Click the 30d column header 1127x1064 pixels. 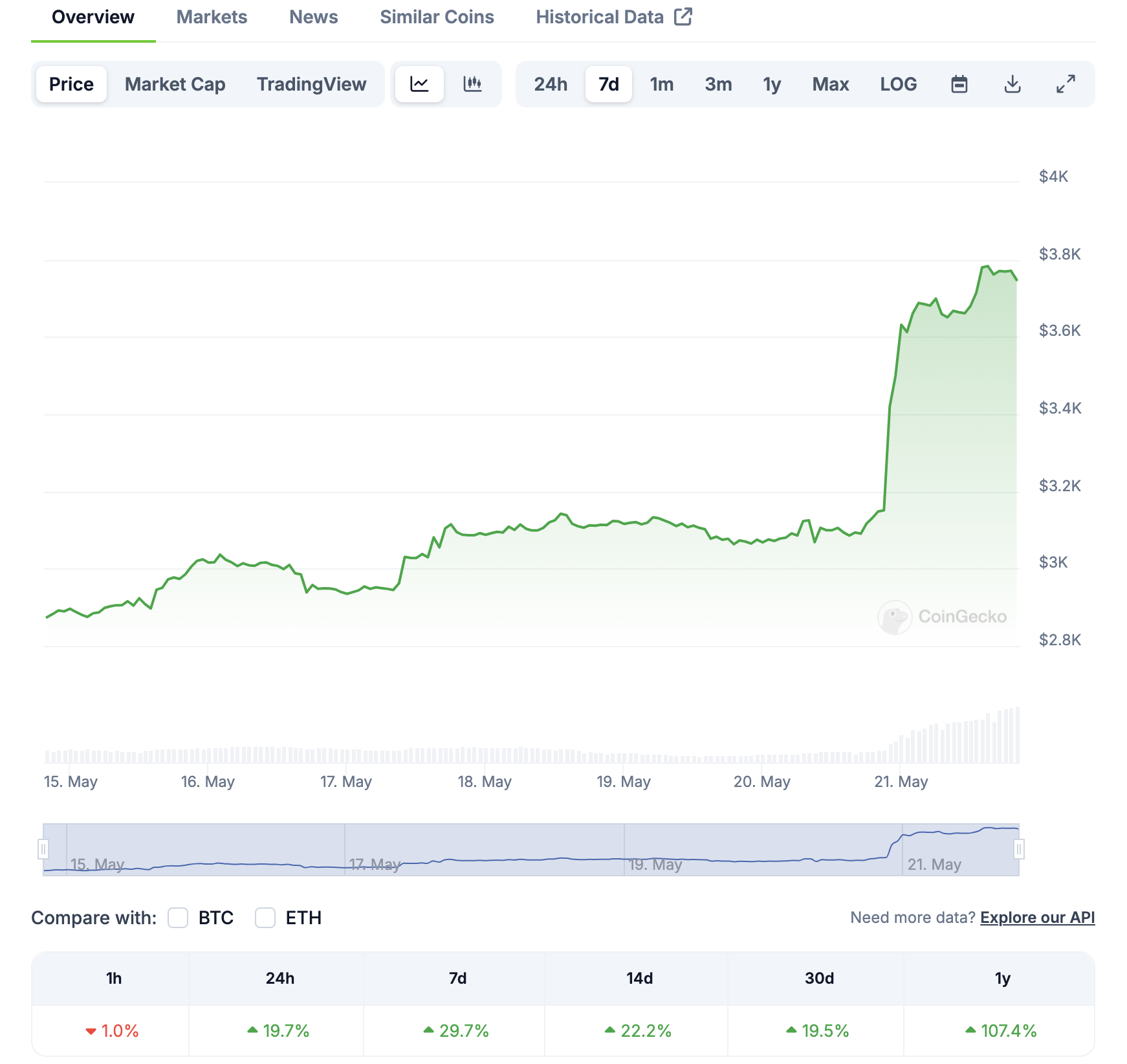click(819, 978)
